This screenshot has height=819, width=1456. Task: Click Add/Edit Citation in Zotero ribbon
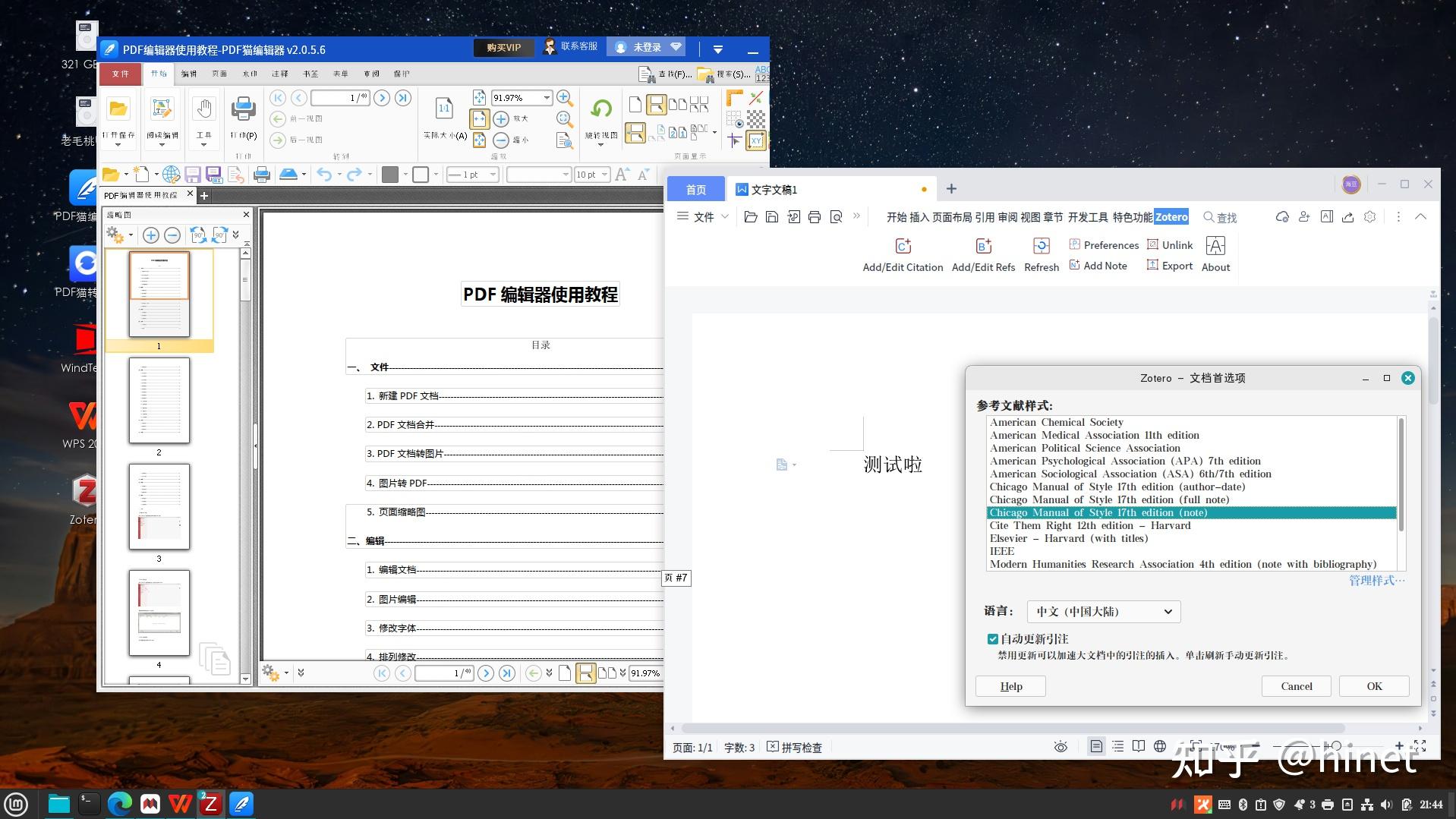tap(903, 255)
